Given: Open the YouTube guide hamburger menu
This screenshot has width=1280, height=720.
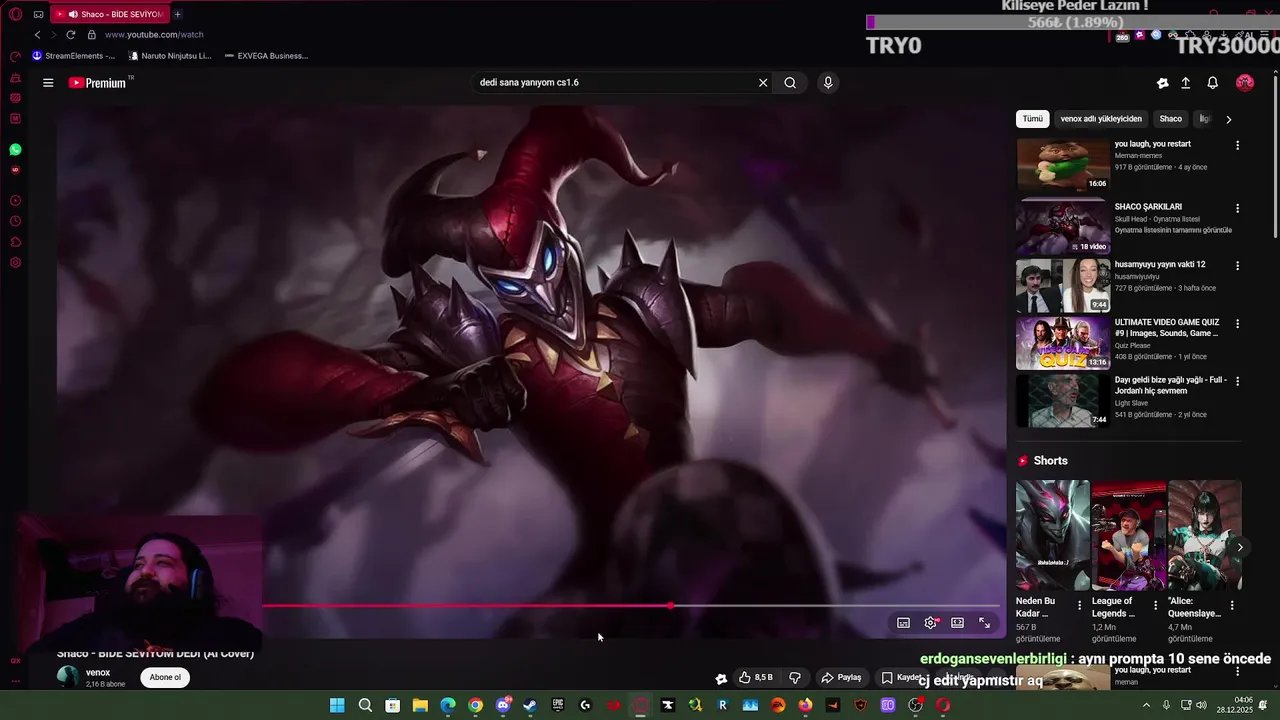Looking at the screenshot, I should (48, 83).
